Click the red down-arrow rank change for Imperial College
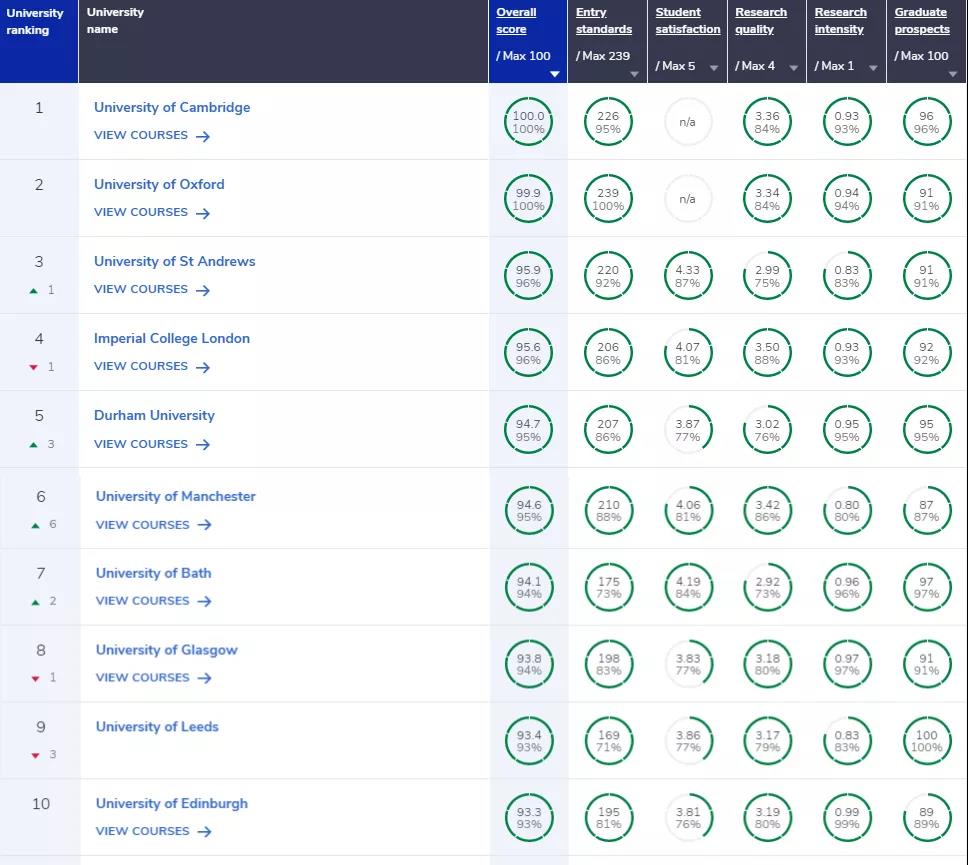The width and height of the screenshot is (968, 865). pos(34,367)
